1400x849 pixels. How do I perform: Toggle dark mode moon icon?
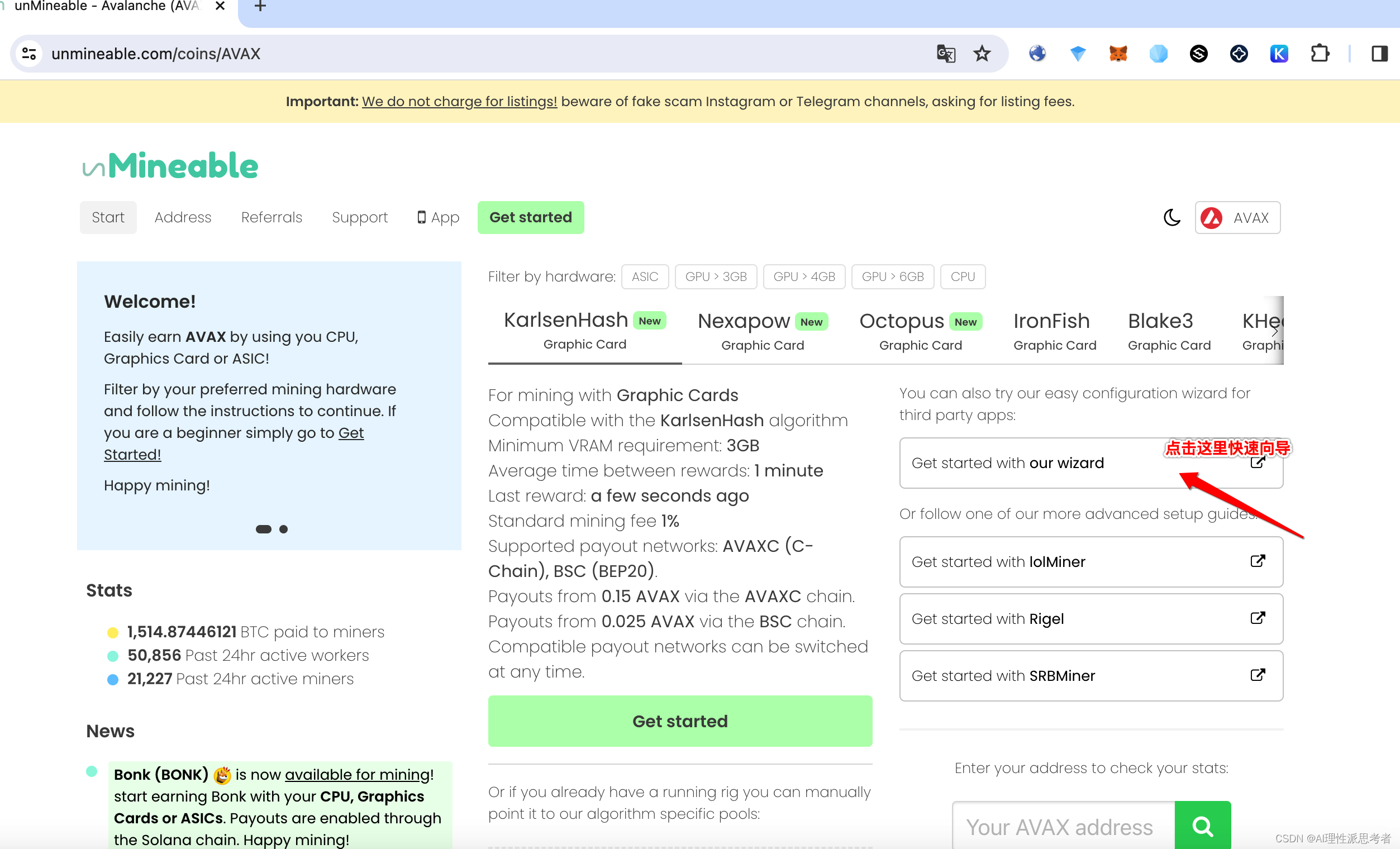1171,217
